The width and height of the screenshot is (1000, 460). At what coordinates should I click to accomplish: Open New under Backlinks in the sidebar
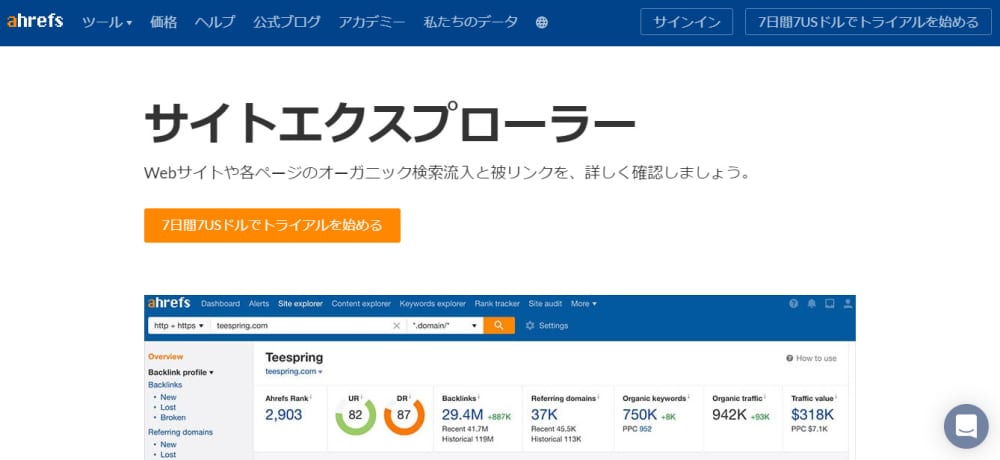click(x=168, y=397)
